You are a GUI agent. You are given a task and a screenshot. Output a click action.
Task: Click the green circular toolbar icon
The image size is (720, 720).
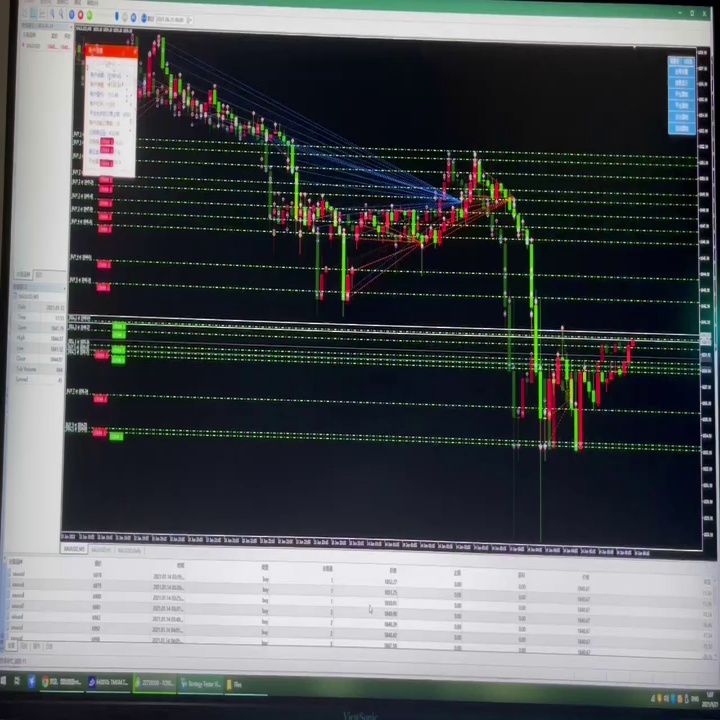(90, 15)
